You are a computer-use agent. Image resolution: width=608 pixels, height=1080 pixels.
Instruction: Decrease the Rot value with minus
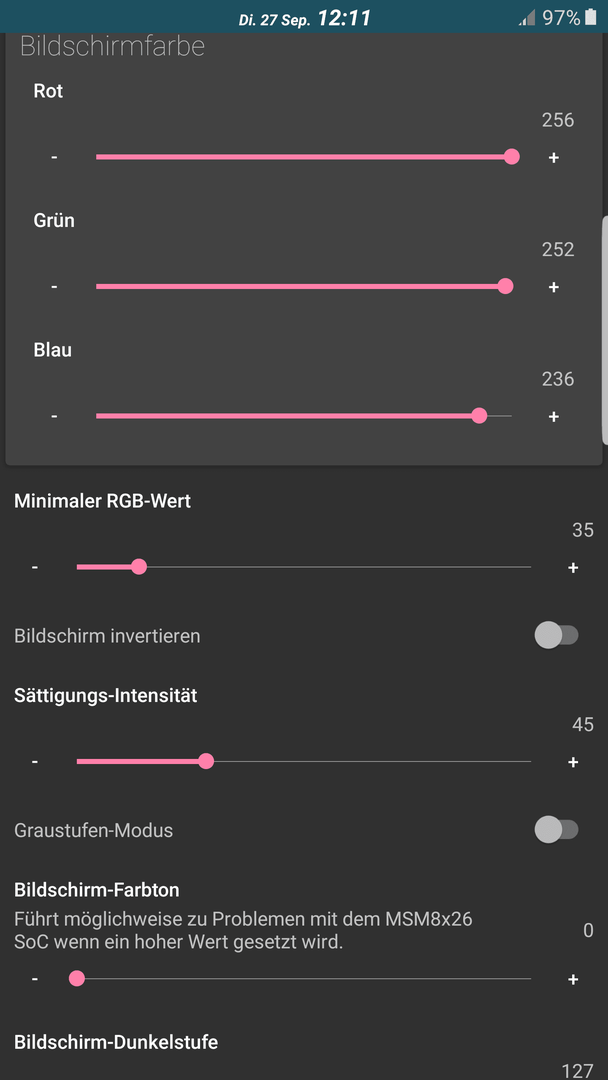(54, 157)
